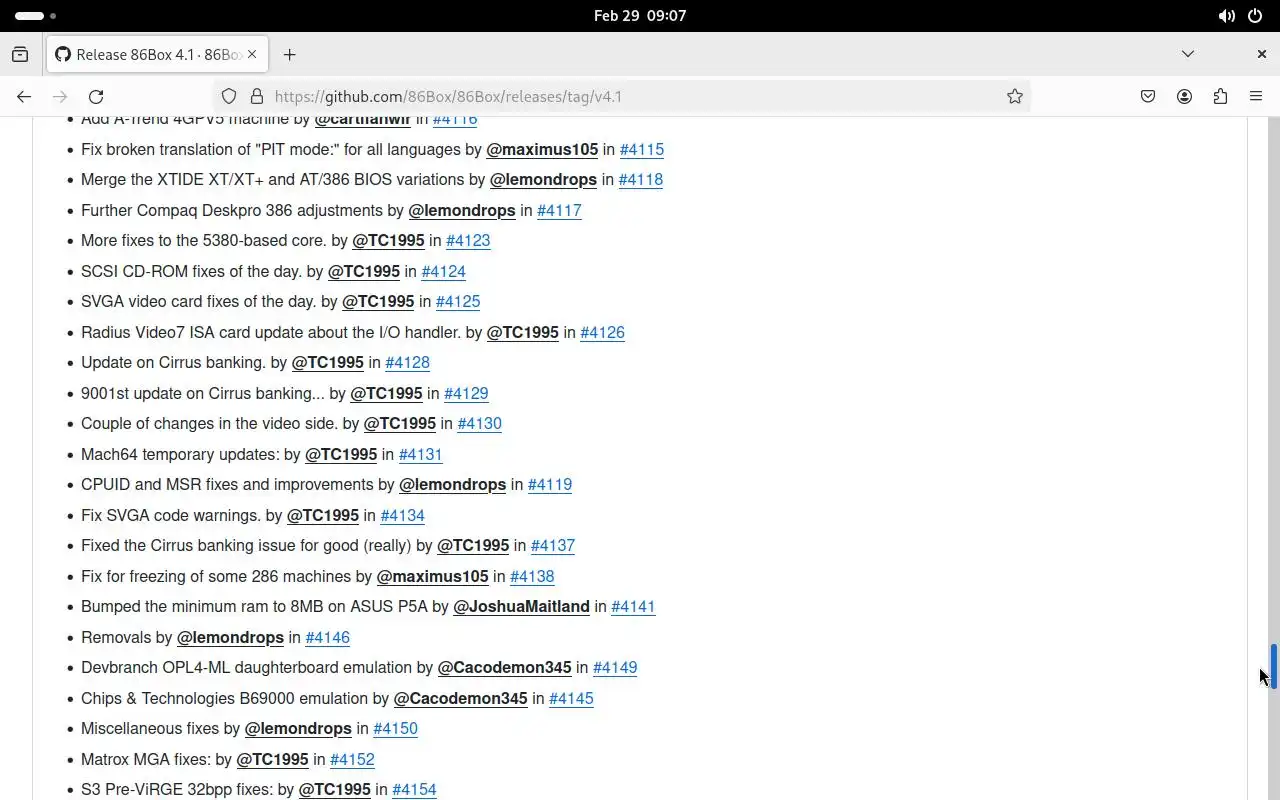1280x800 pixels.
Task: Open pull request #4131
Action: tap(421, 454)
